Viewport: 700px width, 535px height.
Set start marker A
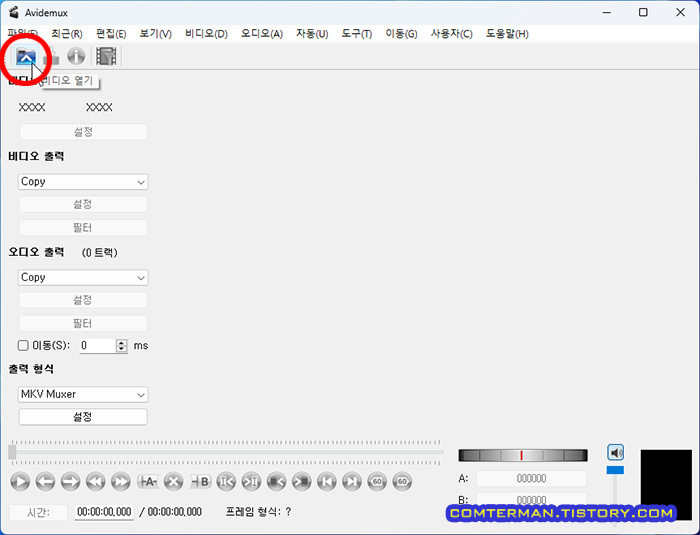point(147,482)
